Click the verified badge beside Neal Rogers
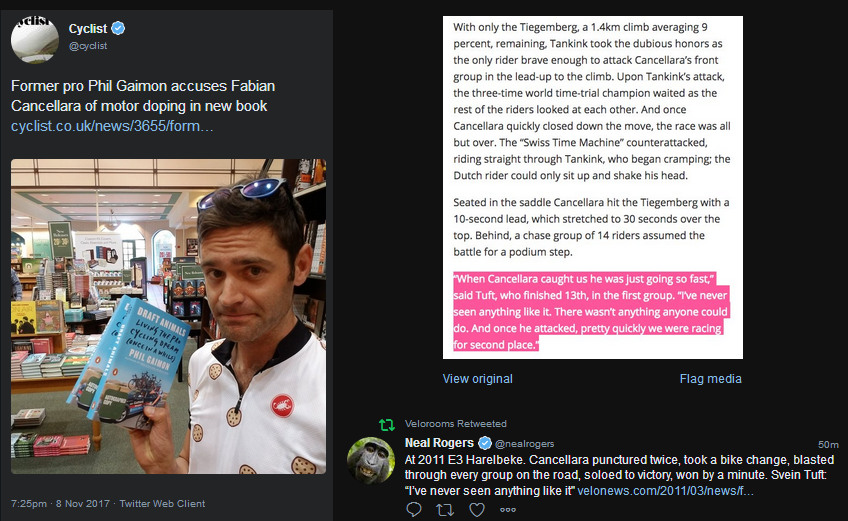This screenshot has height=521, width=848. coord(485,443)
